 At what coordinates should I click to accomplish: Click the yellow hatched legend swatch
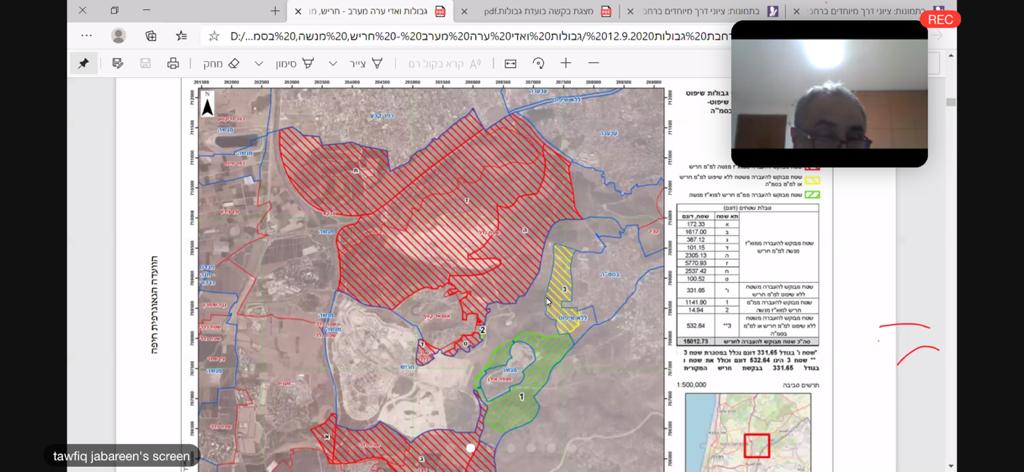point(810,179)
